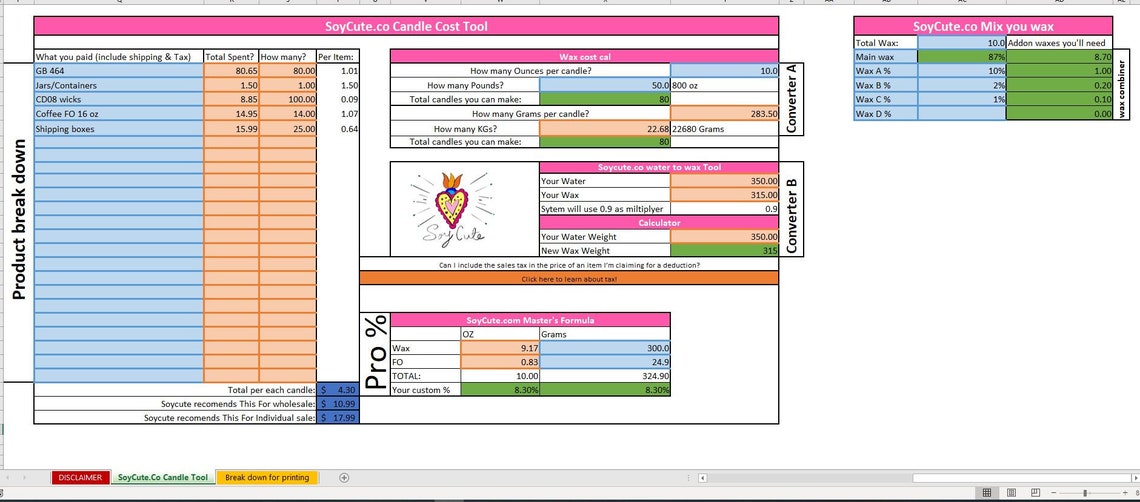Select Your Water 350.00 value cell
The width and height of the screenshot is (1140, 502).
tap(724, 180)
